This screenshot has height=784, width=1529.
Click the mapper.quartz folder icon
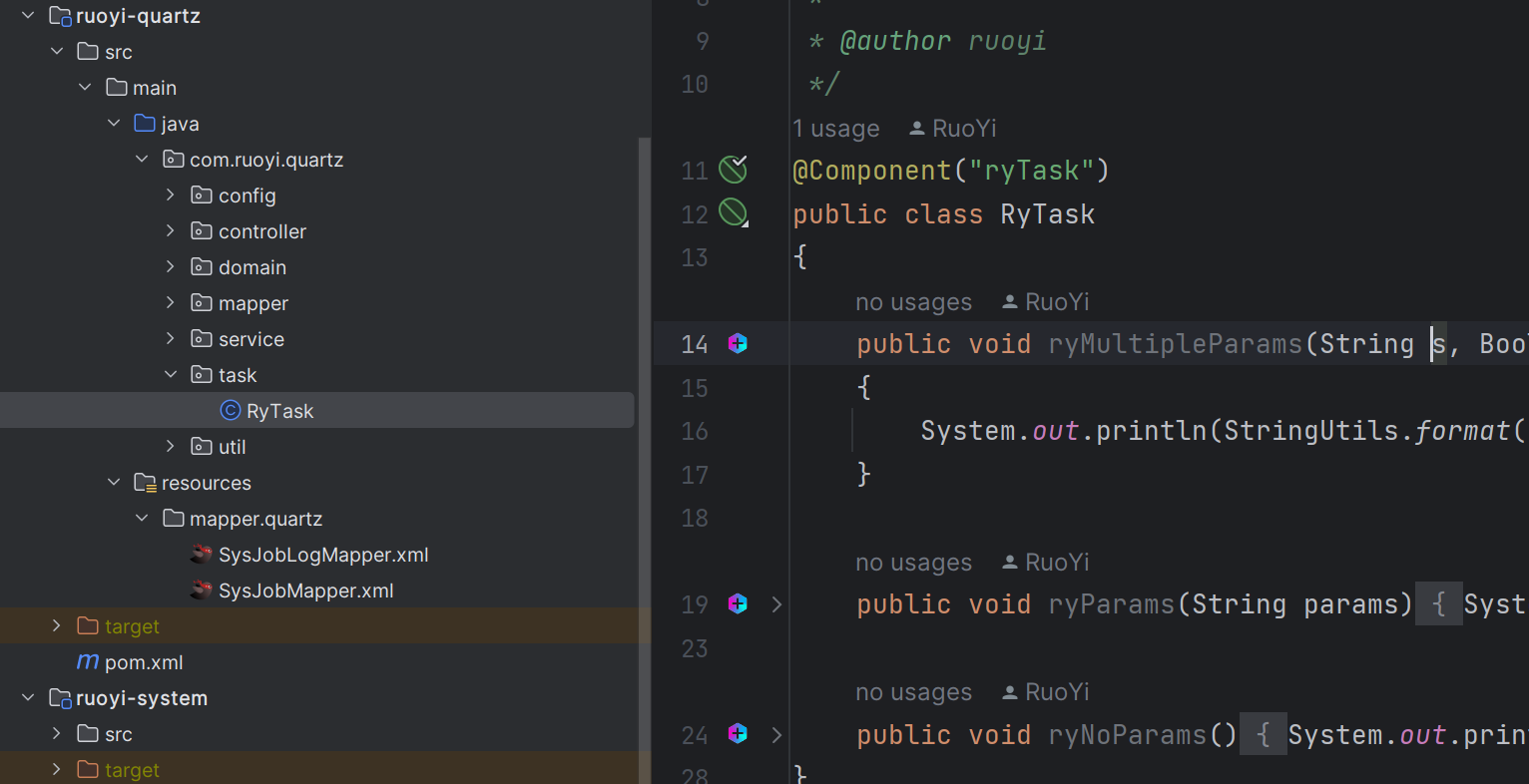(174, 518)
